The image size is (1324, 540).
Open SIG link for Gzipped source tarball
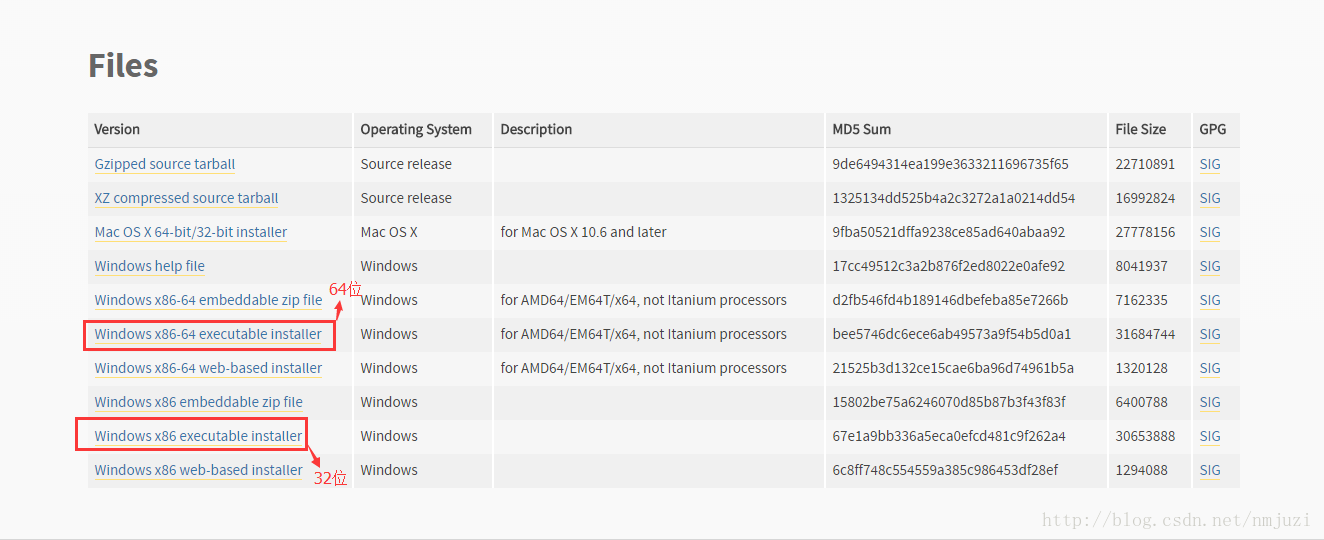1210,164
